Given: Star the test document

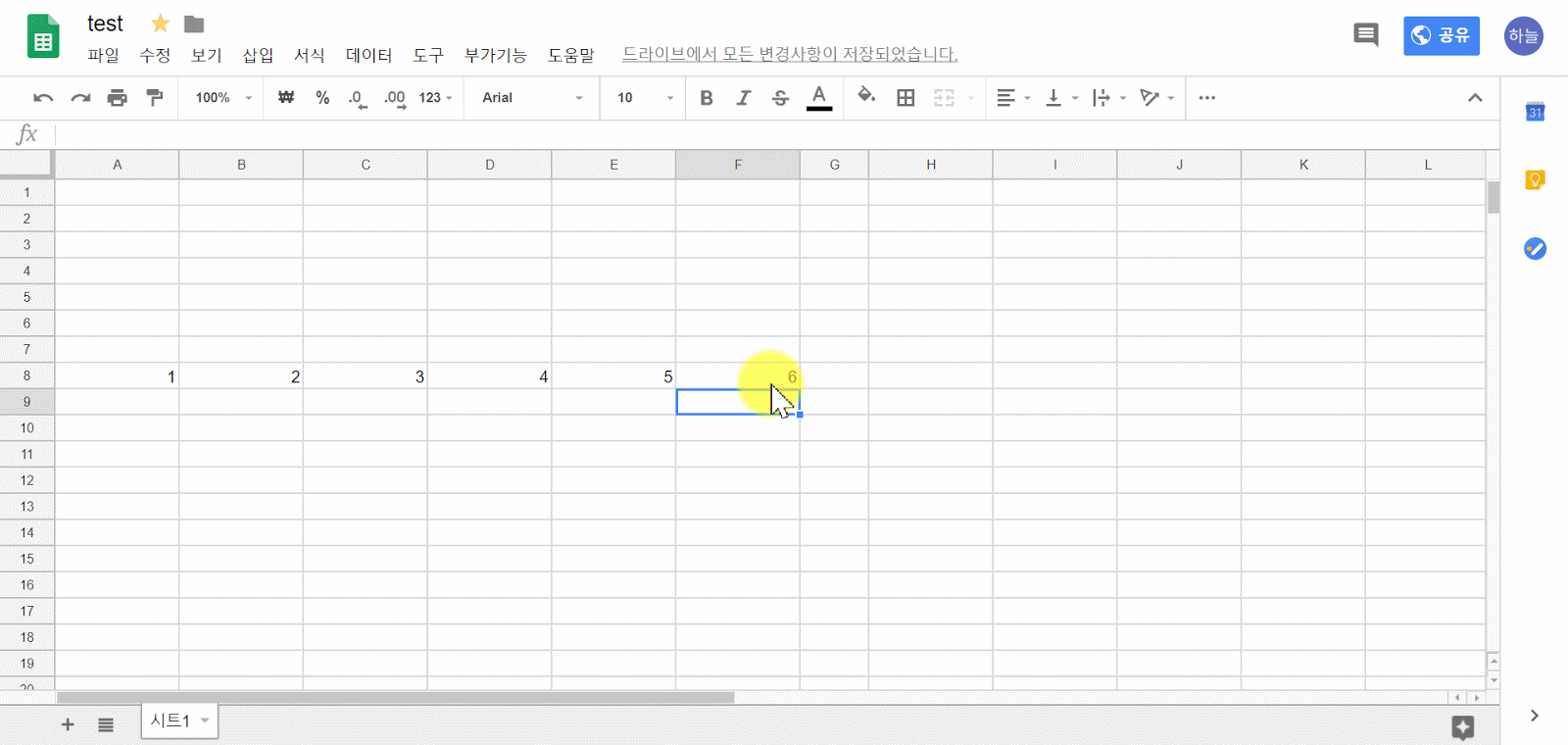Looking at the screenshot, I should tap(161, 24).
